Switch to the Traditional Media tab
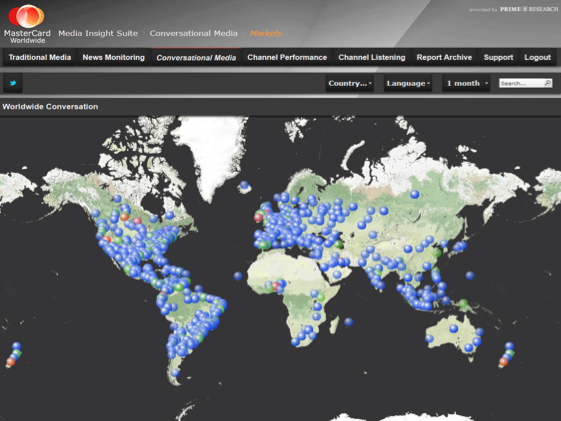 [x=40, y=57]
